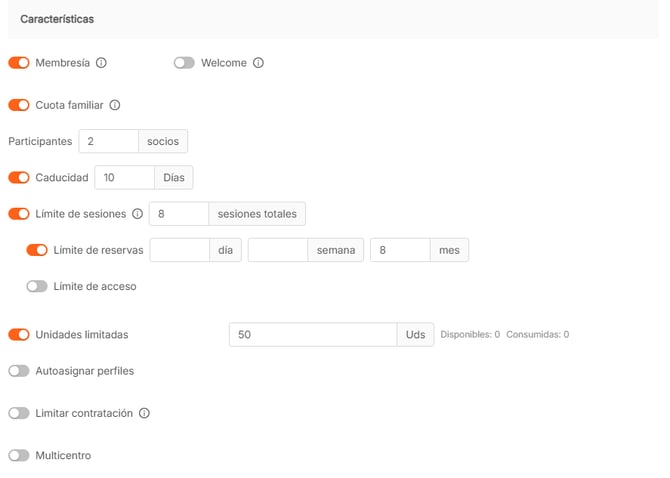This screenshot has width=670, height=478.
Task: Click the Unidades limitadas Uds field
Action: (x=312, y=335)
